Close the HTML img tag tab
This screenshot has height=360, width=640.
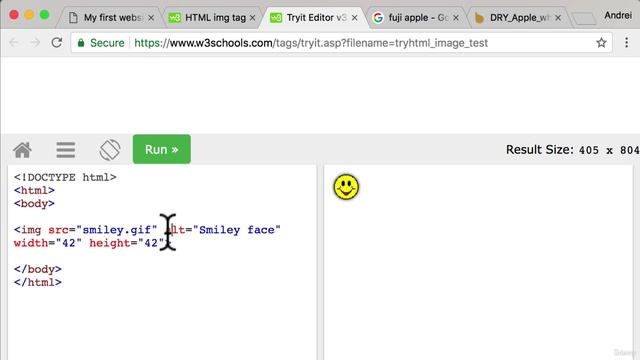252,18
